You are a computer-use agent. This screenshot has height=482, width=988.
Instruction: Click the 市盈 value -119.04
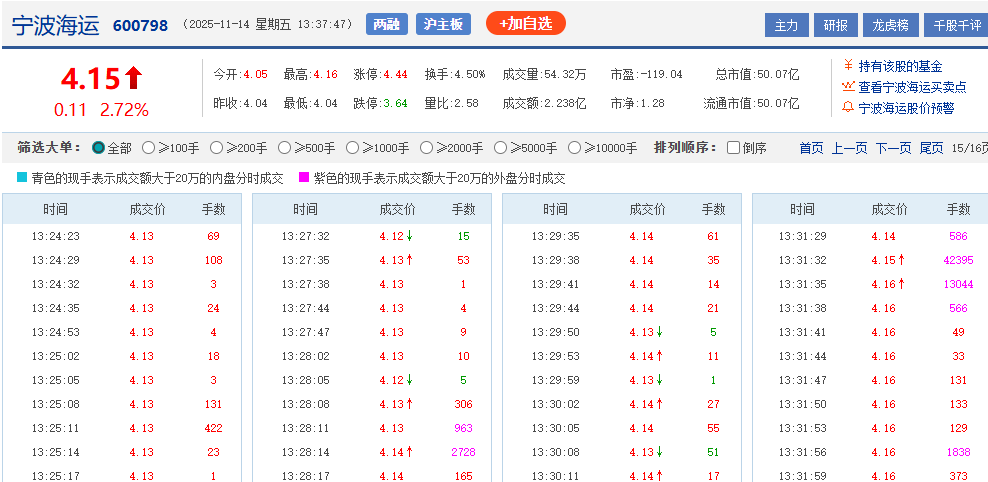661,74
